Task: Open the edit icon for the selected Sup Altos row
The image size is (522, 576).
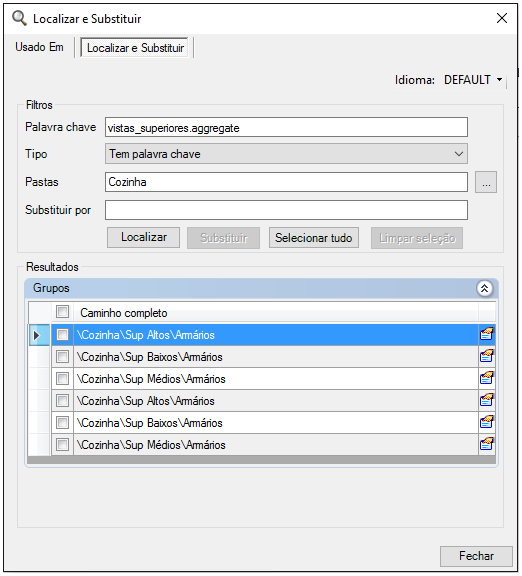Action: click(x=486, y=335)
